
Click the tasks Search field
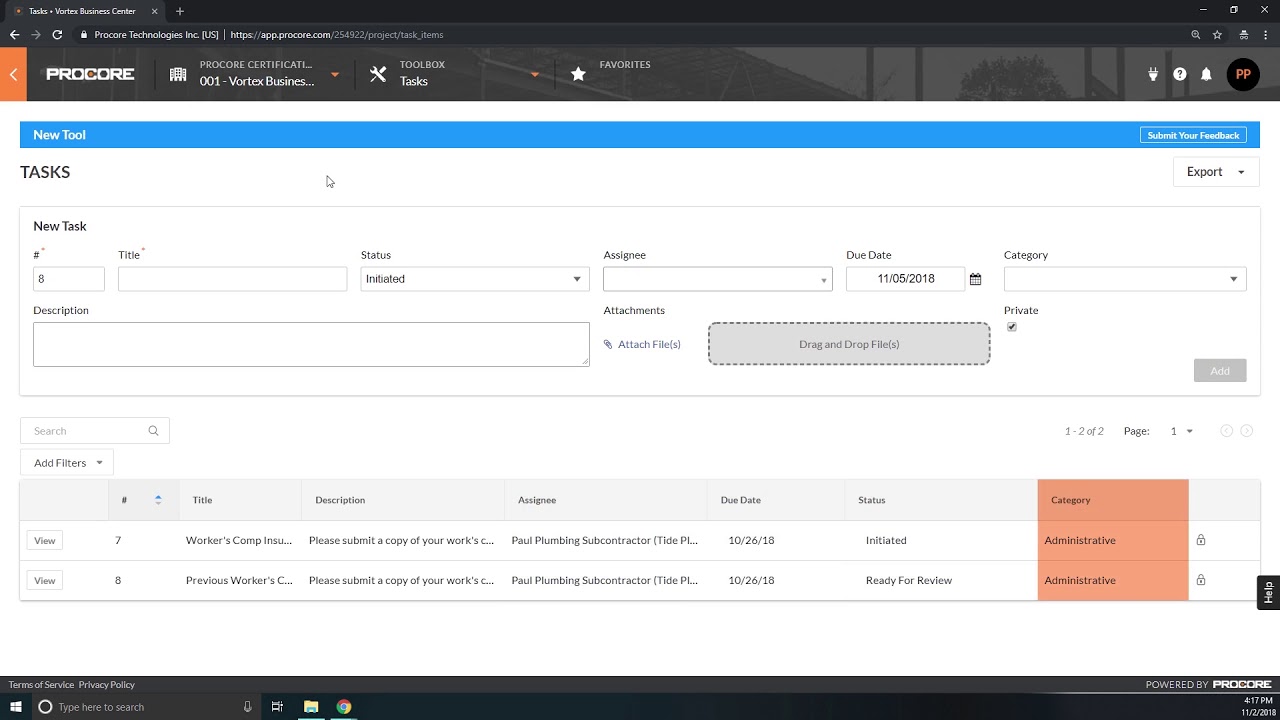[x=95, y=431]
